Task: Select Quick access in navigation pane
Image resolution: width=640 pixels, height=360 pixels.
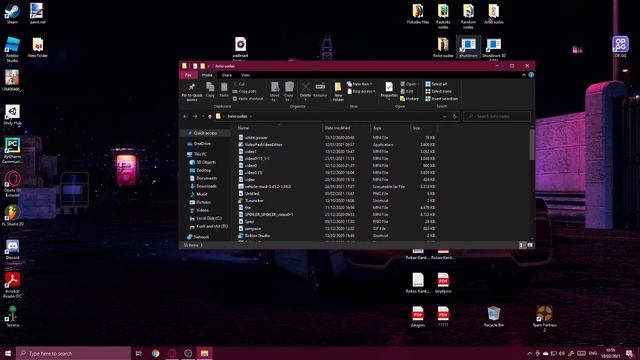Action: click(x=204, y=133)
